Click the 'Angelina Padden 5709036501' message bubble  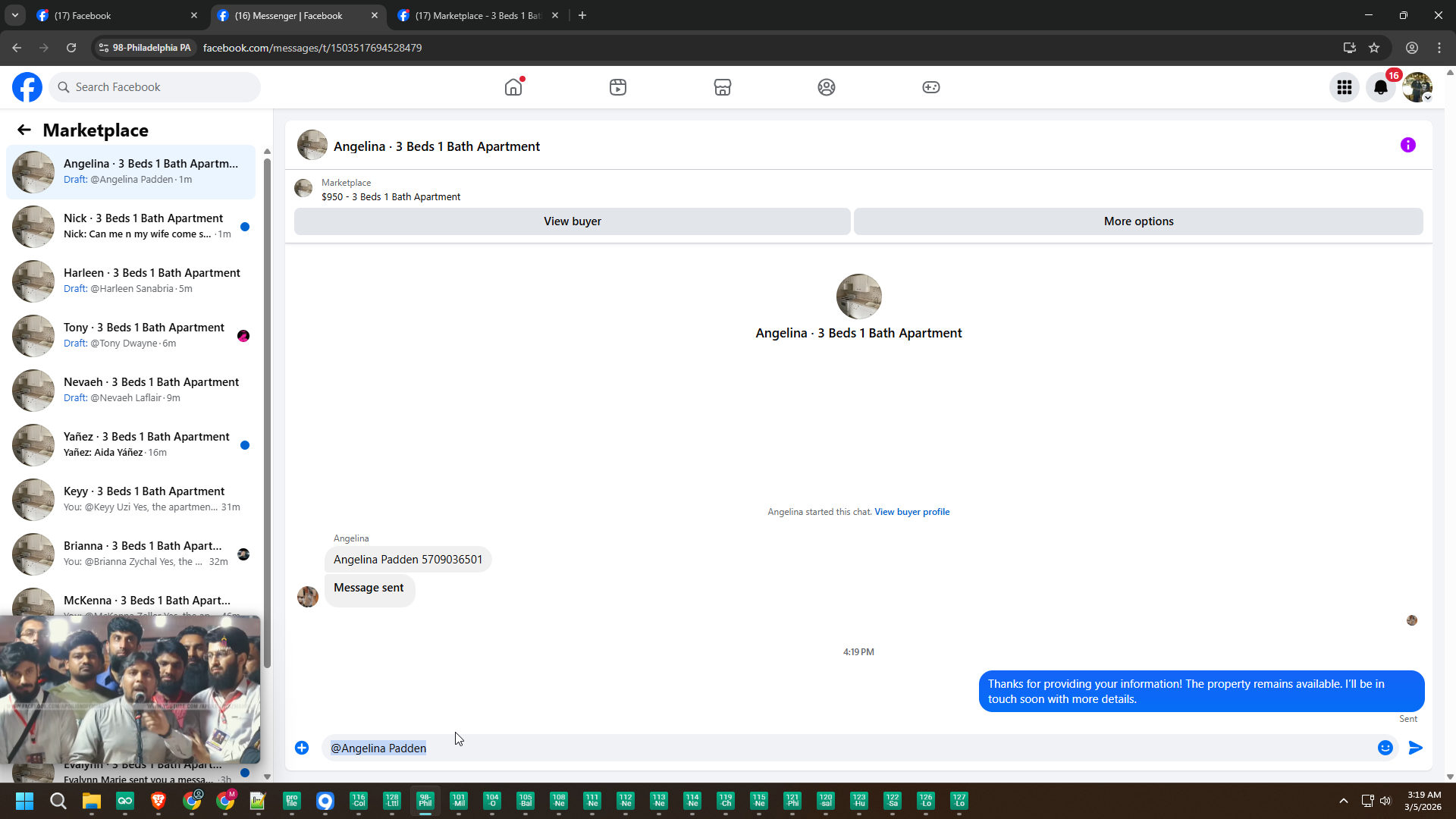408,560
